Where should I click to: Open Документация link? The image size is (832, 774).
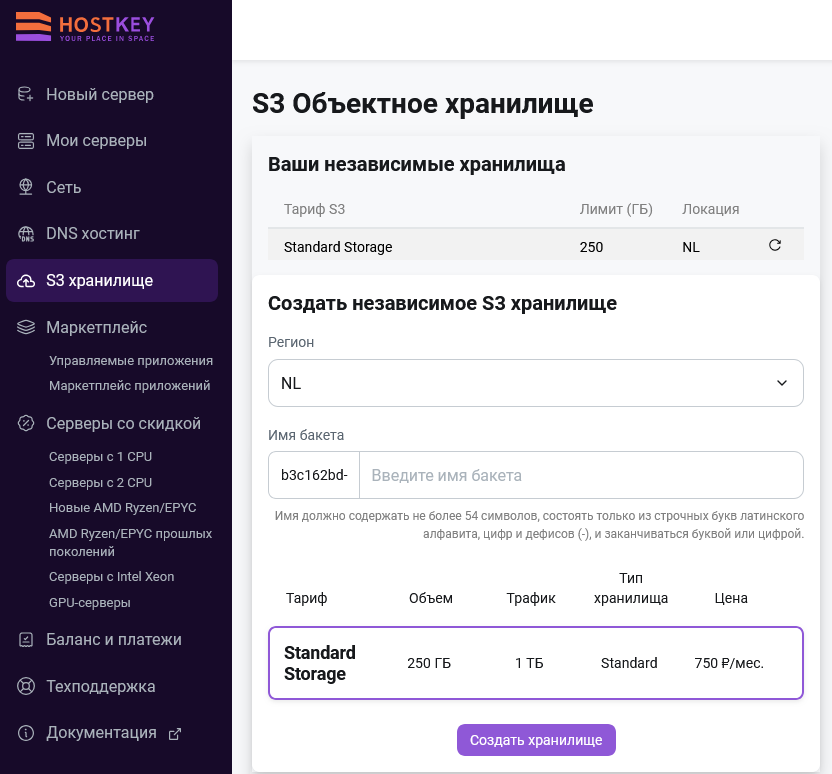(x=101, y=733)
